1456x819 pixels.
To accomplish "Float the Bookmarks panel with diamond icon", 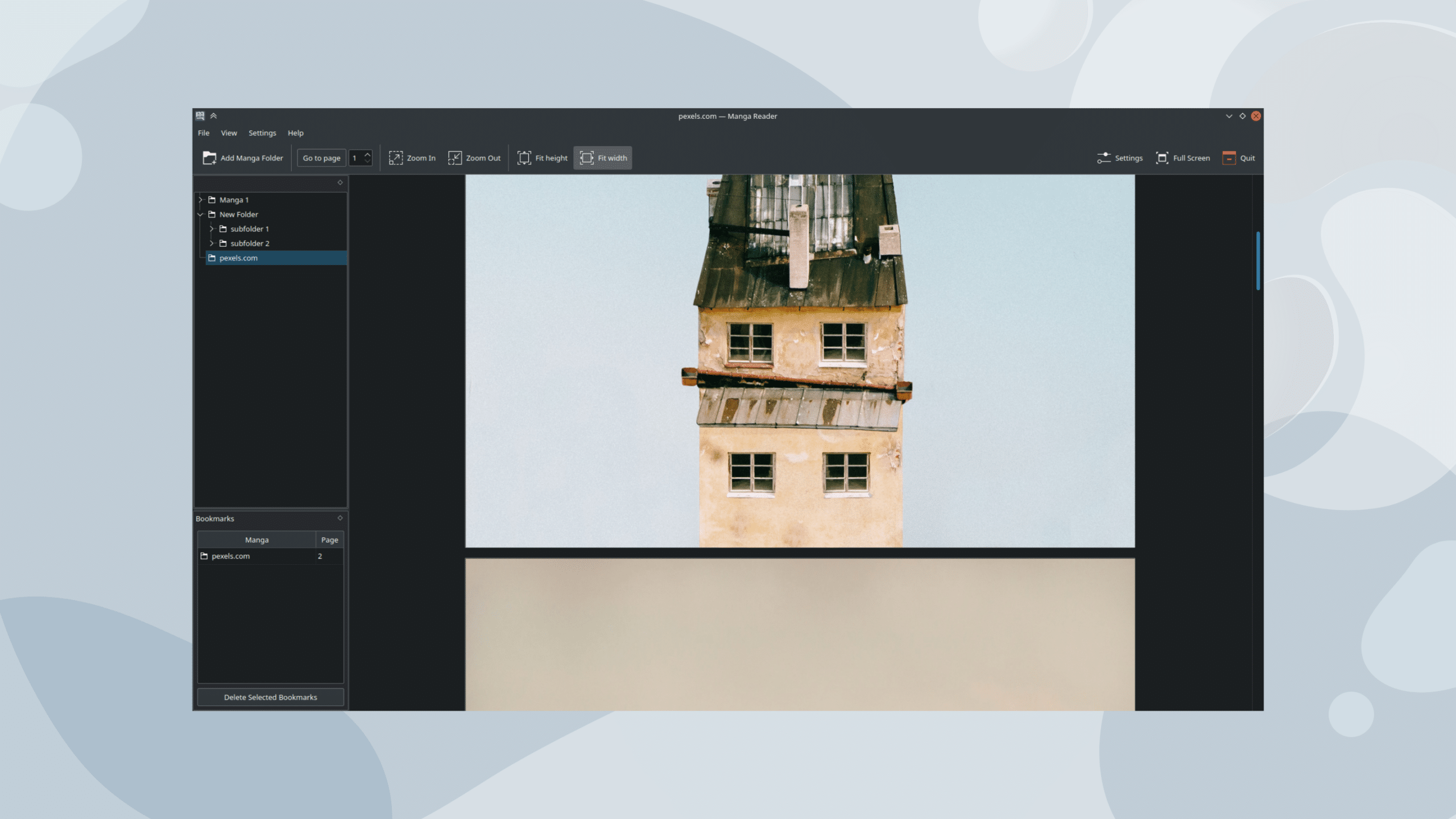I will pyautogui.click(x=340, y=518).
